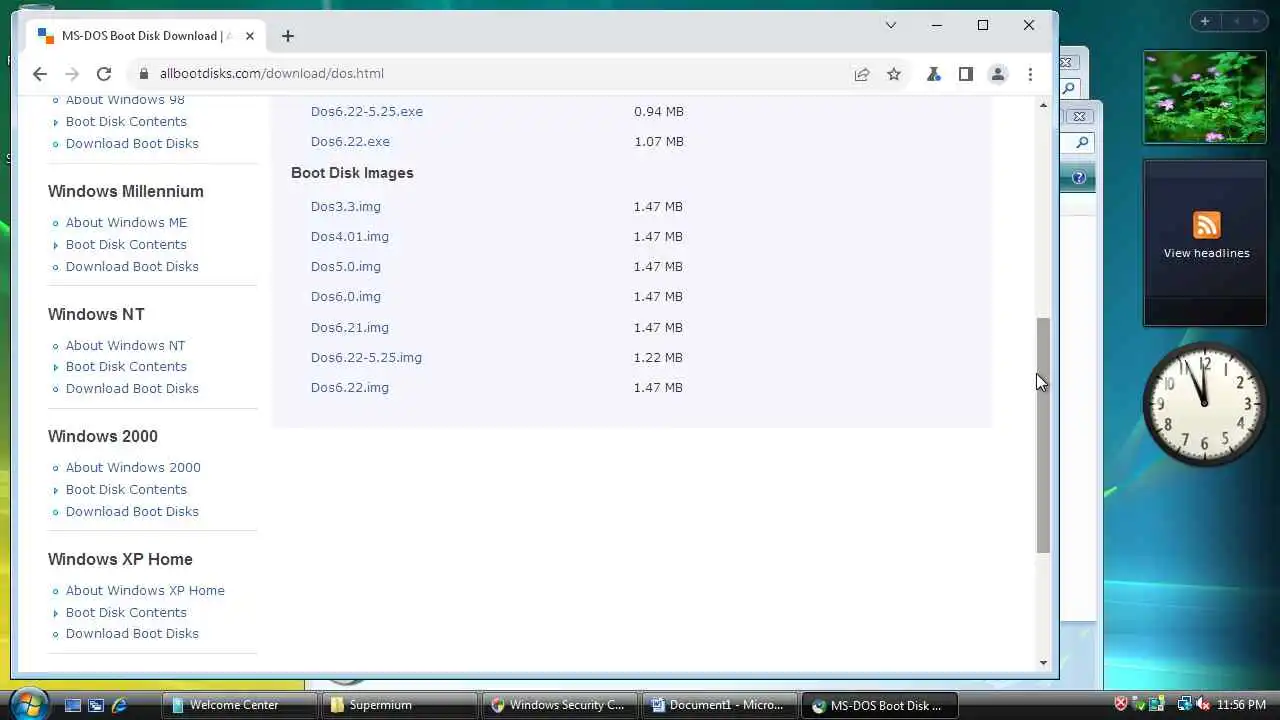Click the flower slideshow gadget picture

click(1204, 97)
